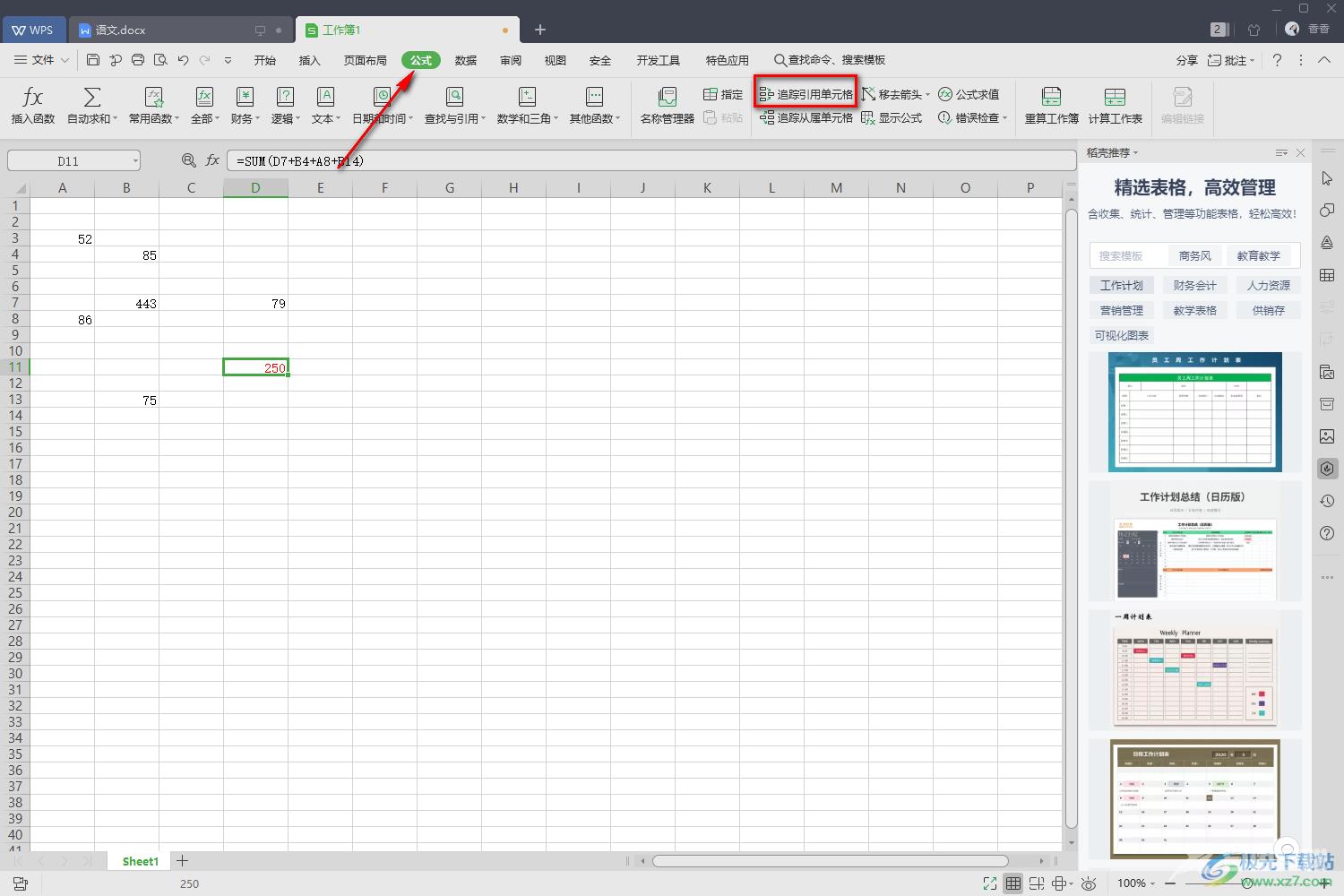This screenshot has width=1344, height=896.
Task: Switch to Normal grid view in status bar
Action: coord(1012,883)
